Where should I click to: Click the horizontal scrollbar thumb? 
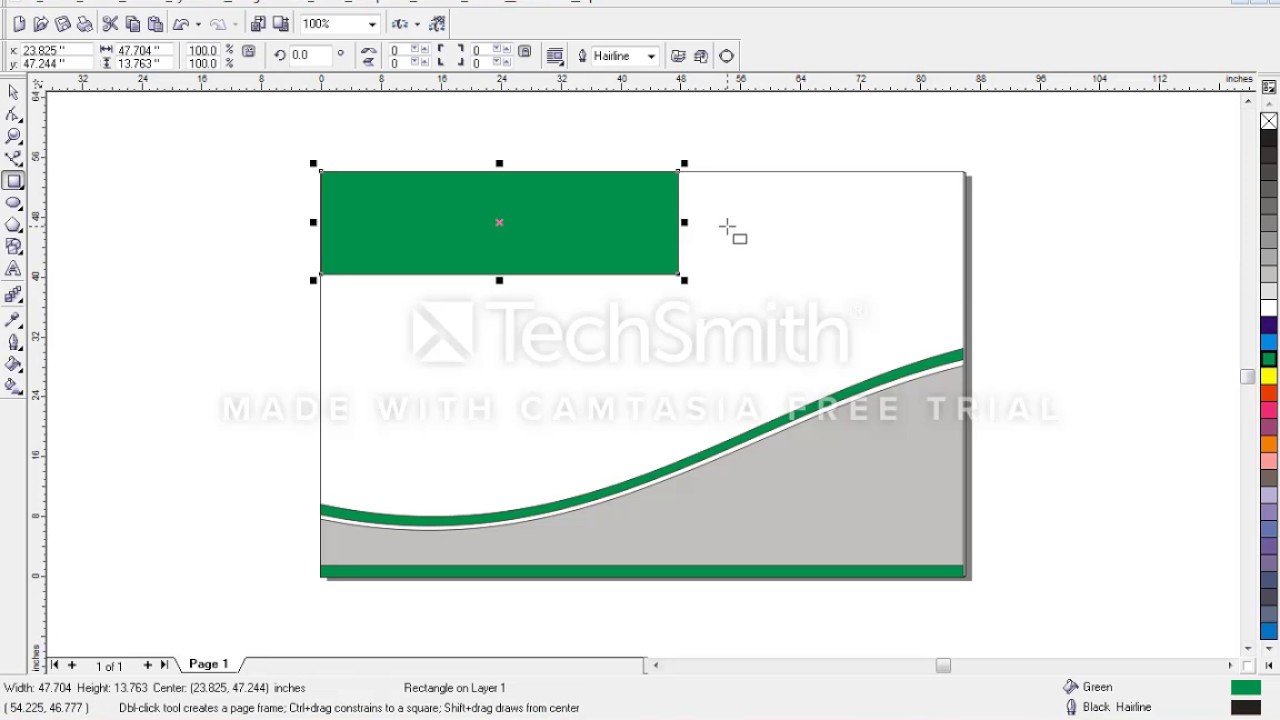(x=943, y=665)
